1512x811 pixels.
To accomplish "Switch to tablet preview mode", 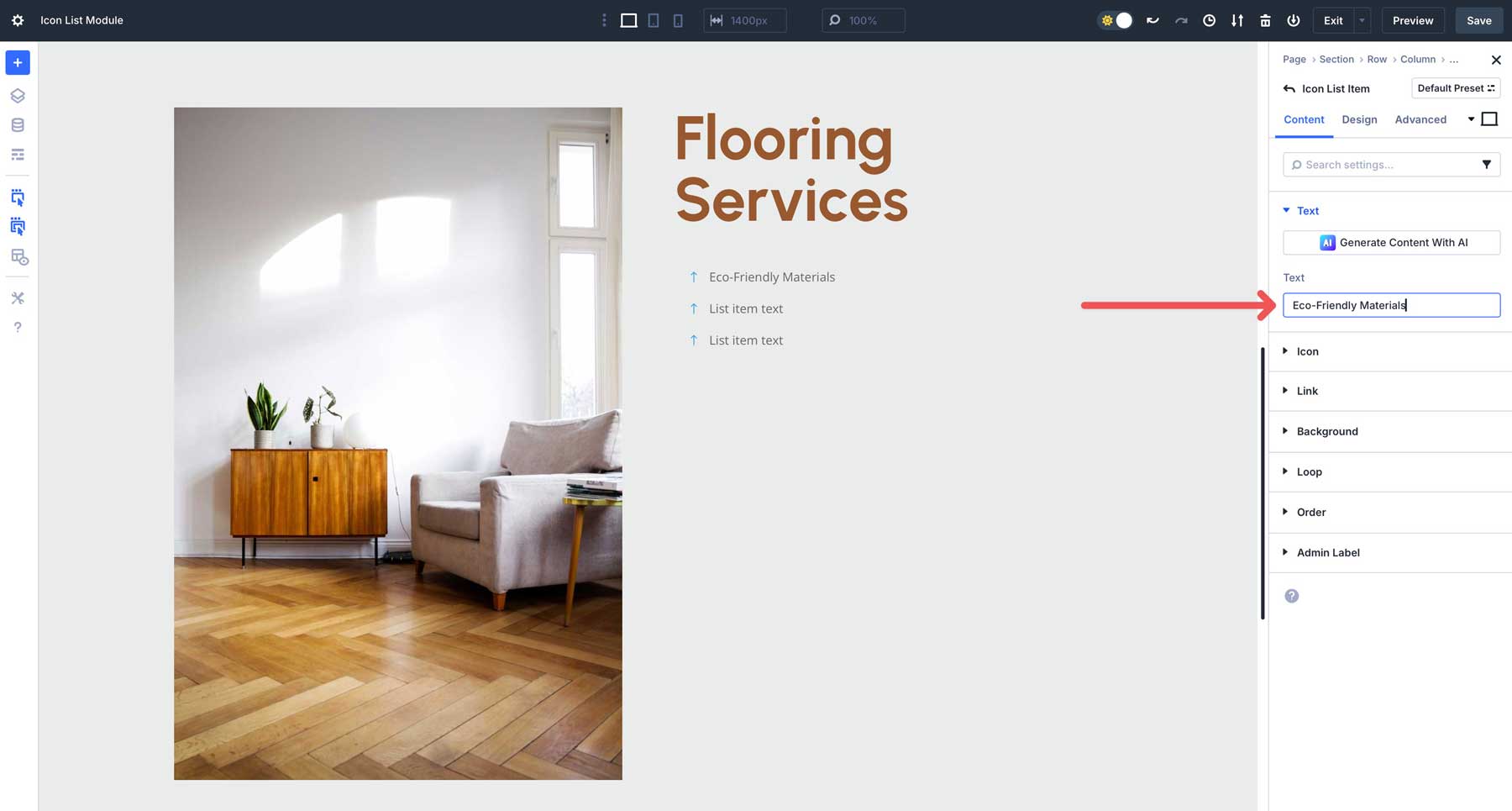I will pos(653,20).
